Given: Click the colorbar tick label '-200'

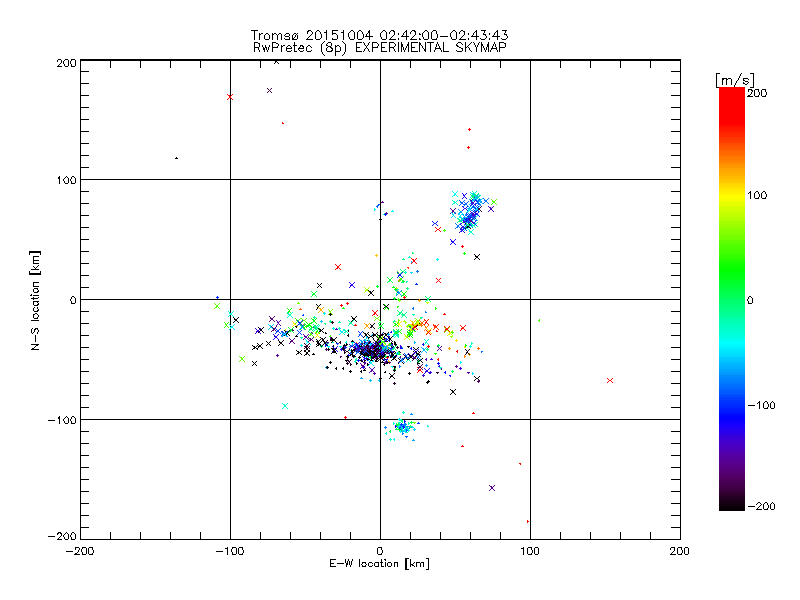Looking at the screenshot, I should (761, 506).
